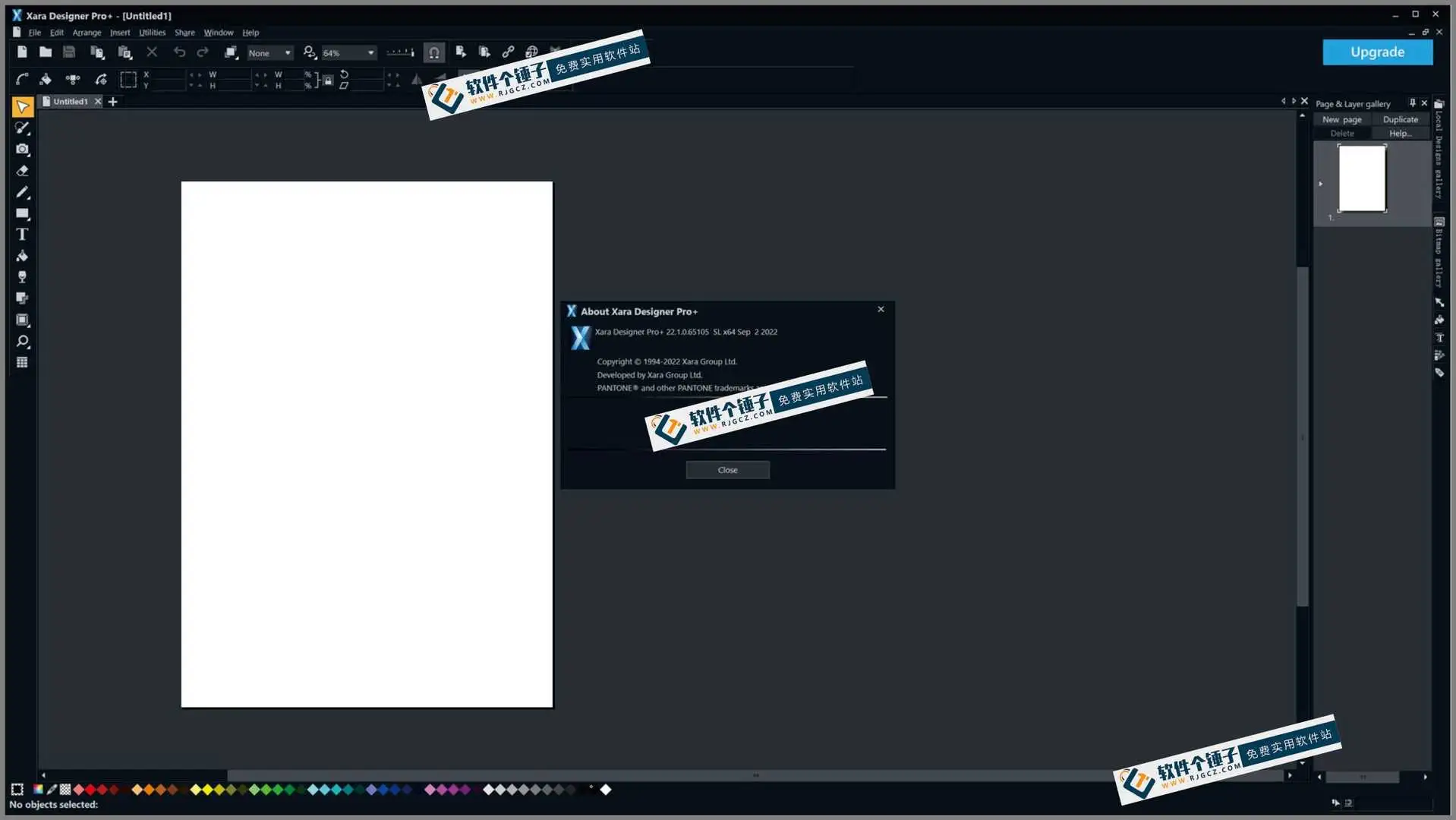1456x820 pixels.
Task: Click the Save disk icon
Action: point(69,52)
